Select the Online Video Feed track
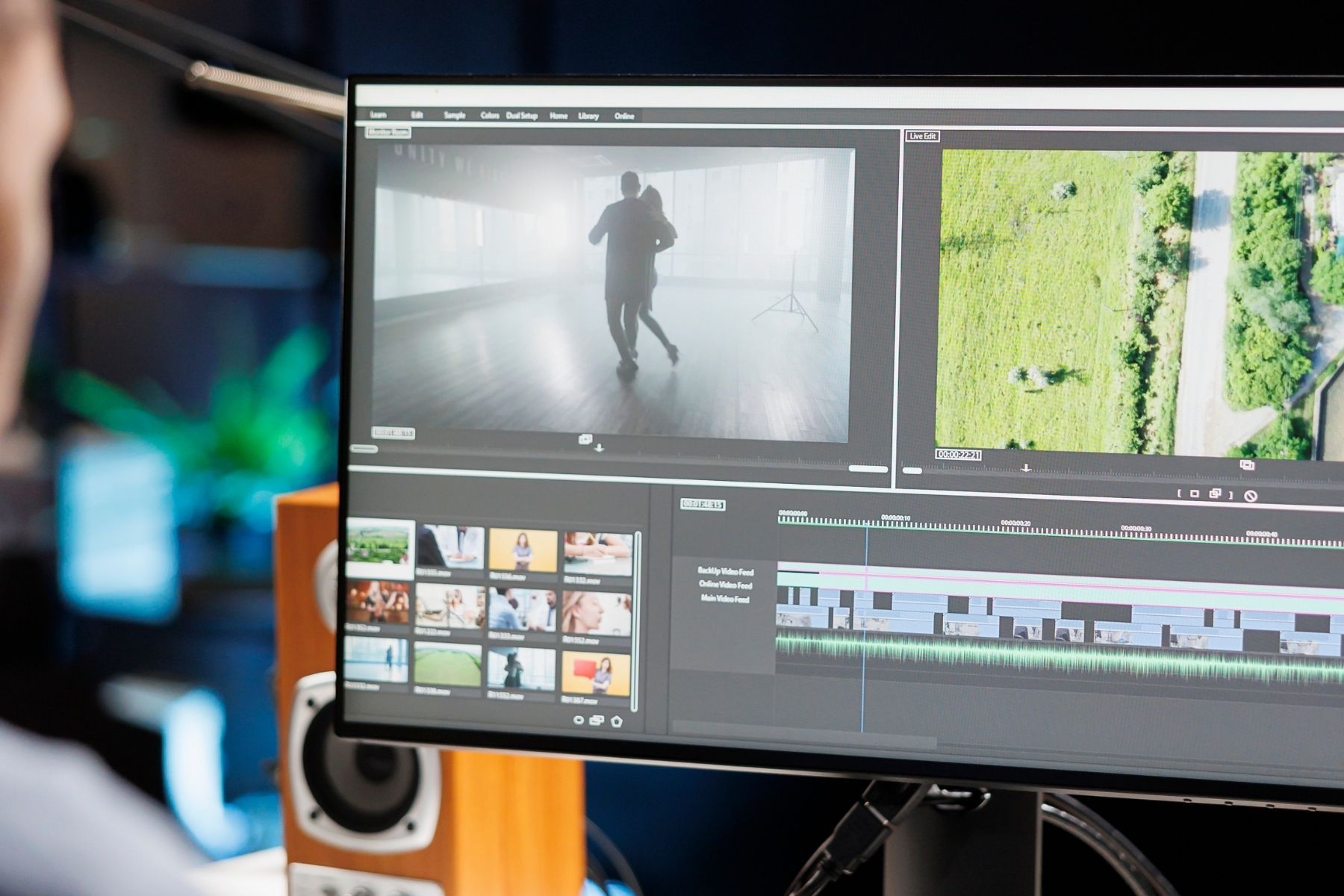Screen dimensions: 1344x896 point(725,585)
